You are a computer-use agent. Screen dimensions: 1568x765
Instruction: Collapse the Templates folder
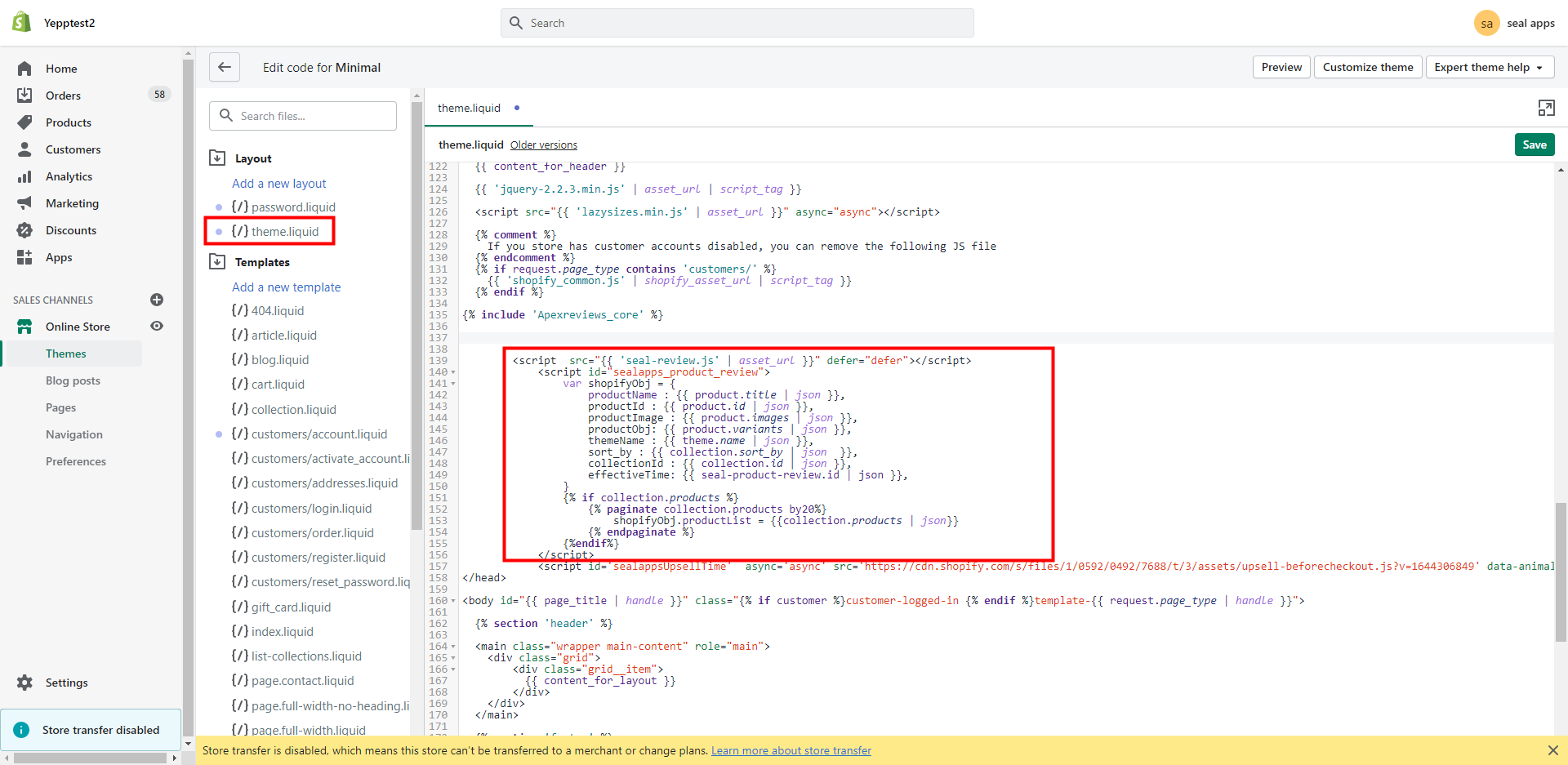coord(217,261)
